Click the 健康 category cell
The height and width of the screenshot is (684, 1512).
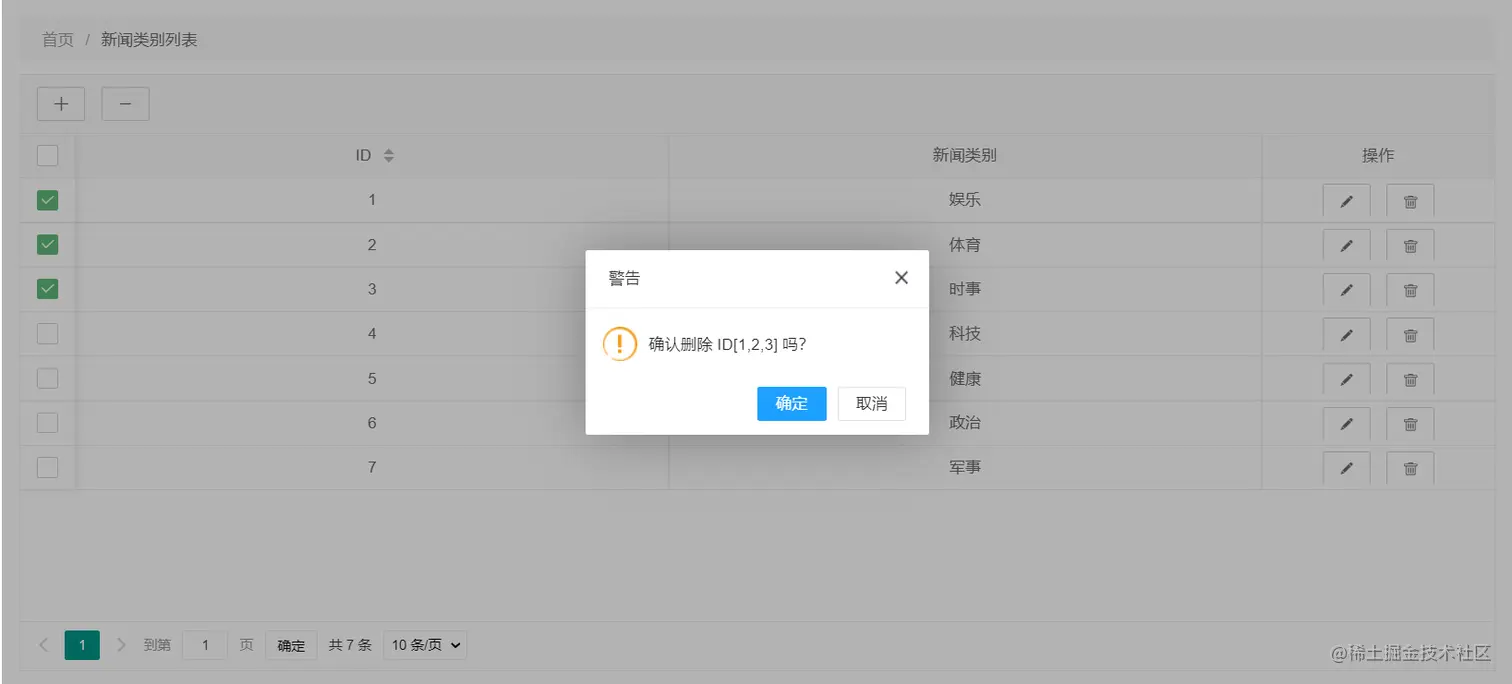pyautogui.click(x=965, y=379)
